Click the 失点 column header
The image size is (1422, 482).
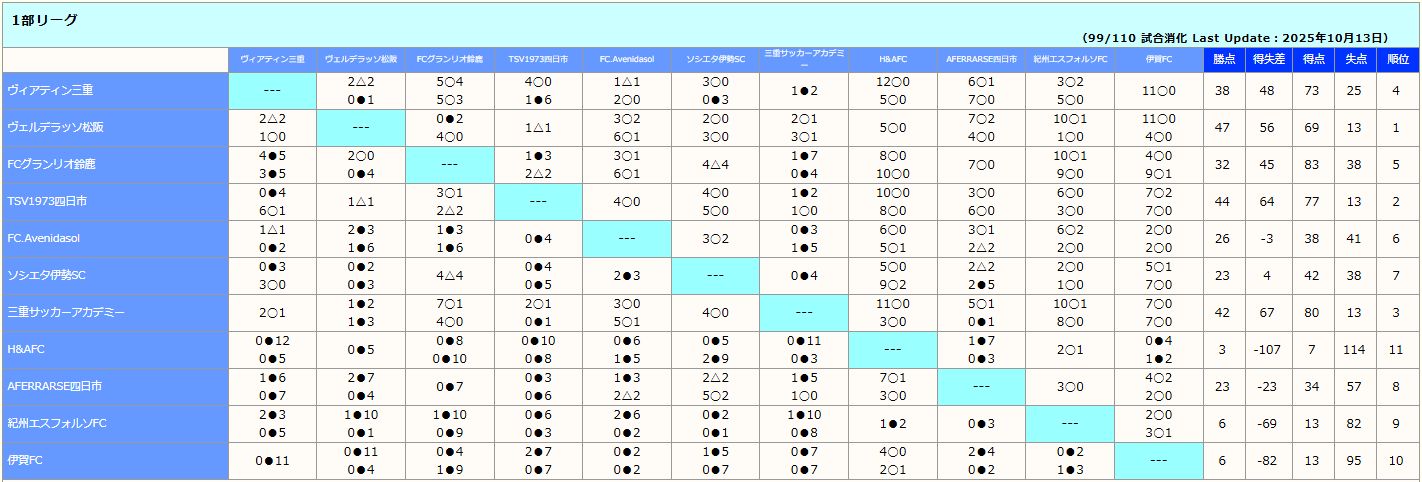click(1356, 60)
